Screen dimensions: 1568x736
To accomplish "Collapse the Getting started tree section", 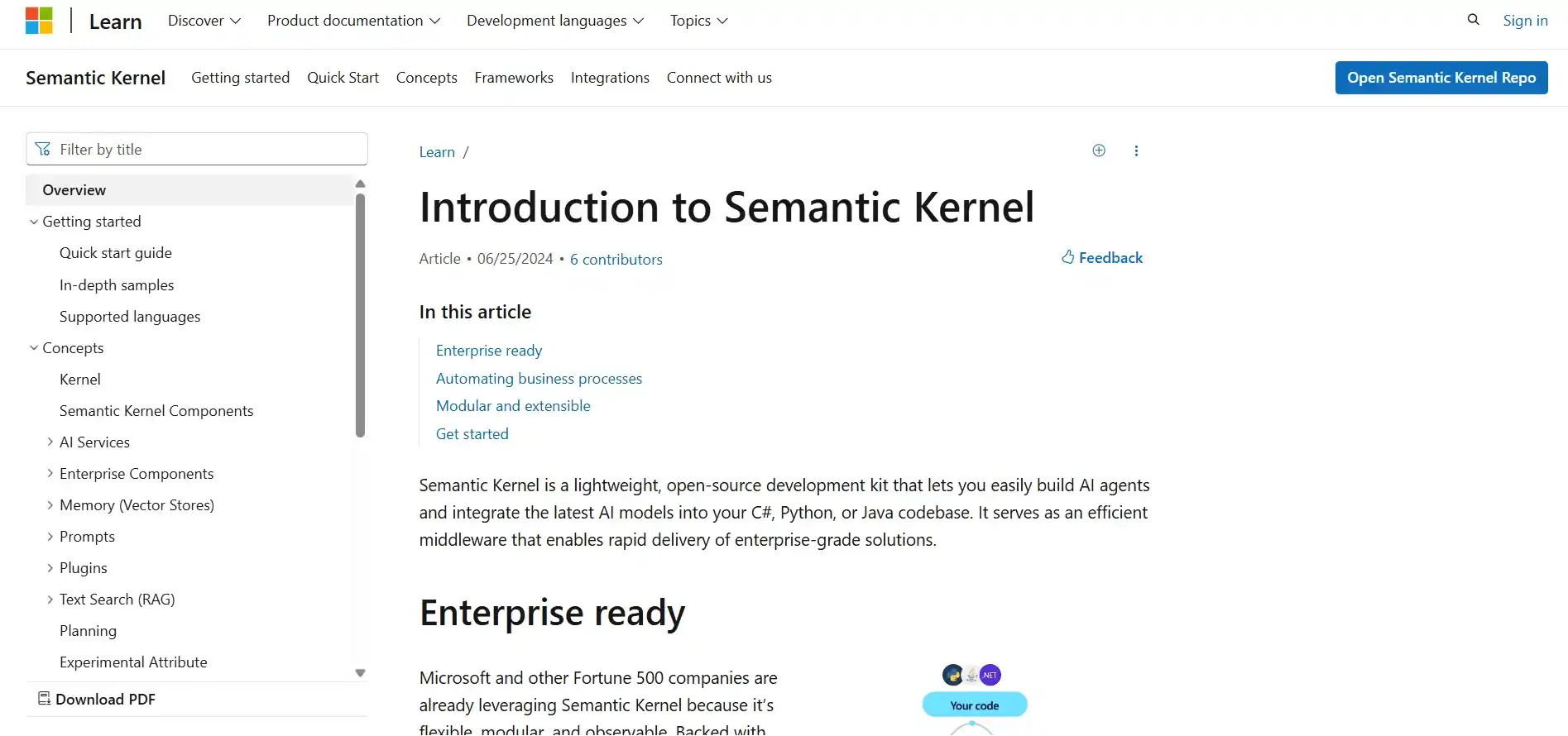I will click(x=34, y=222).
